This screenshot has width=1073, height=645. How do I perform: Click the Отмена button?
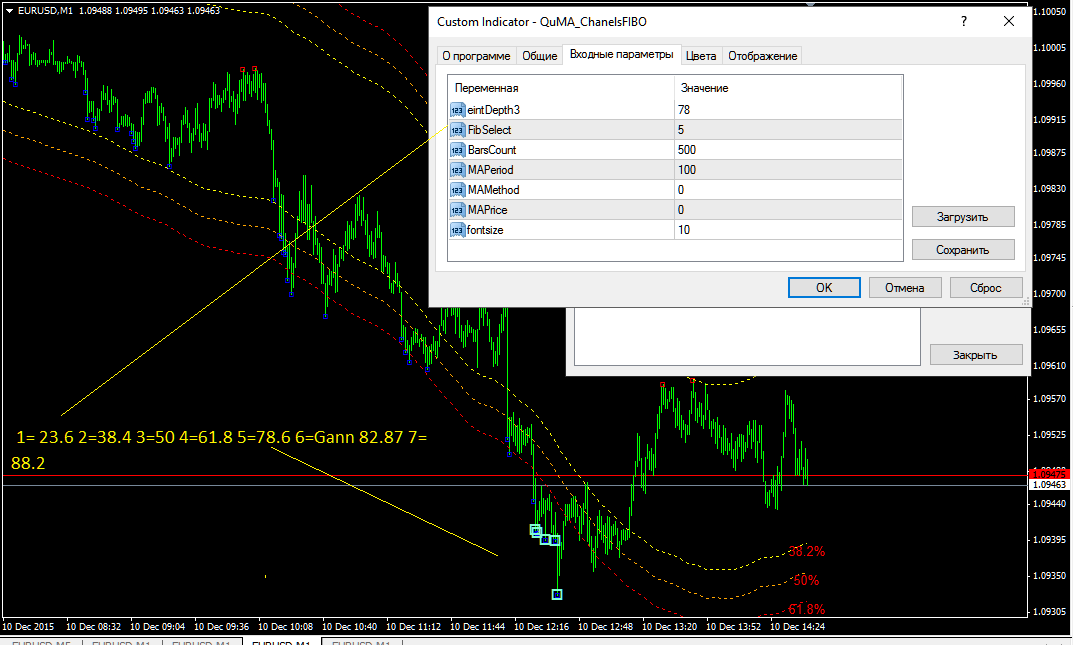tap(905, 288)
